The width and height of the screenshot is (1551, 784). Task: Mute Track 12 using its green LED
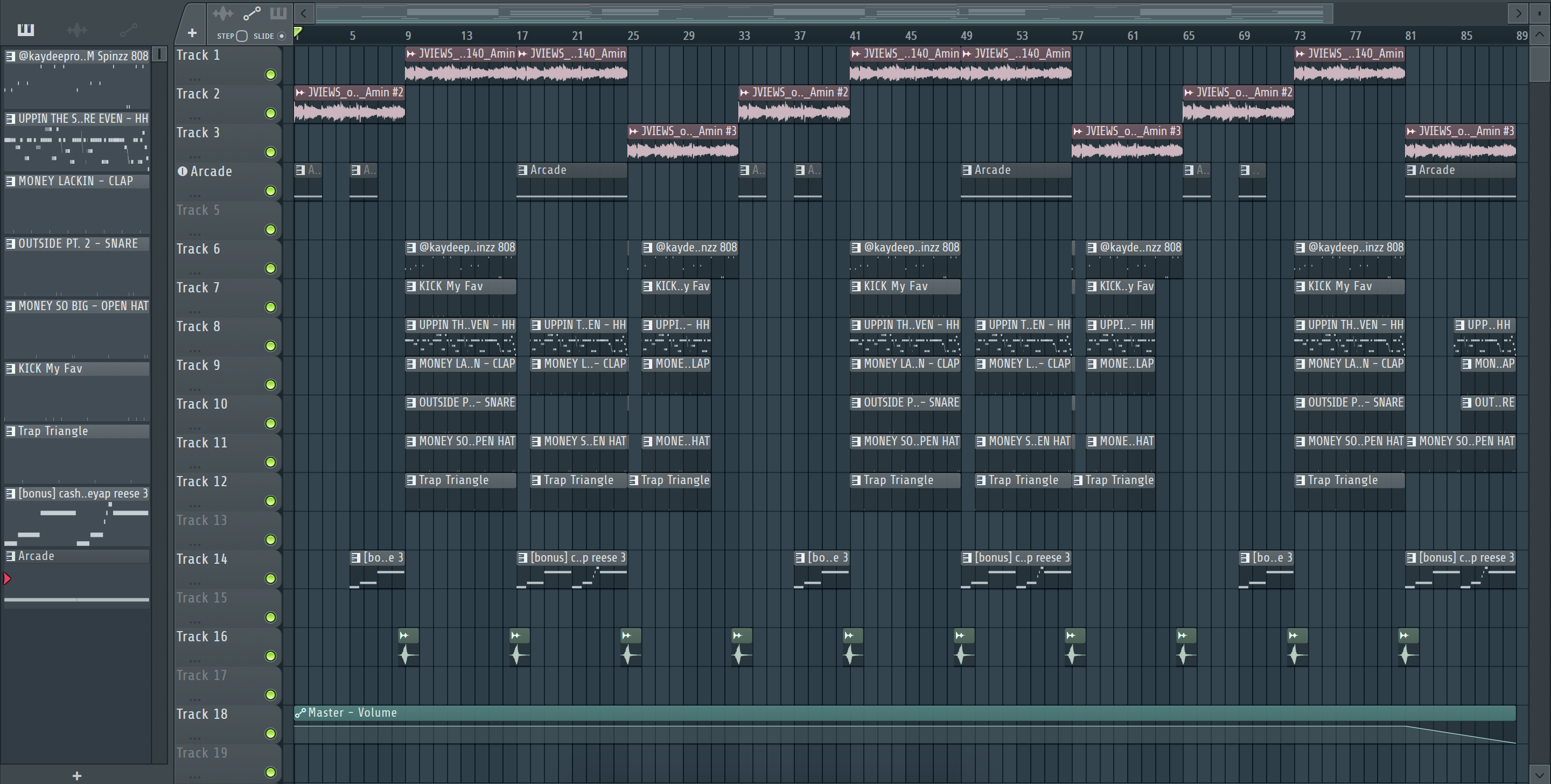271,501
